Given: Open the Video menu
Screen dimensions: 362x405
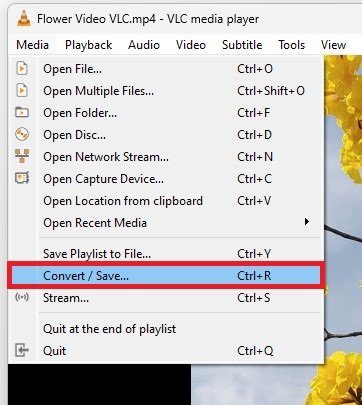Looking at the screenshot, I should coord(191,45).
